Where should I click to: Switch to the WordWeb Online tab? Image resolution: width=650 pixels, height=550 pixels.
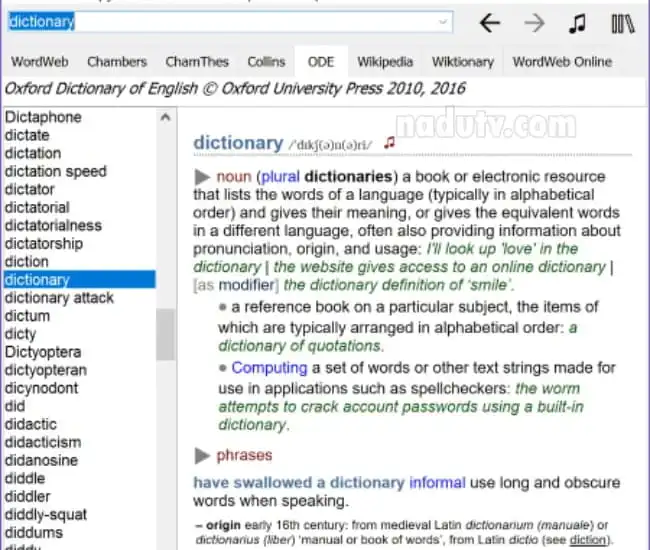click(x=562, y=62)
